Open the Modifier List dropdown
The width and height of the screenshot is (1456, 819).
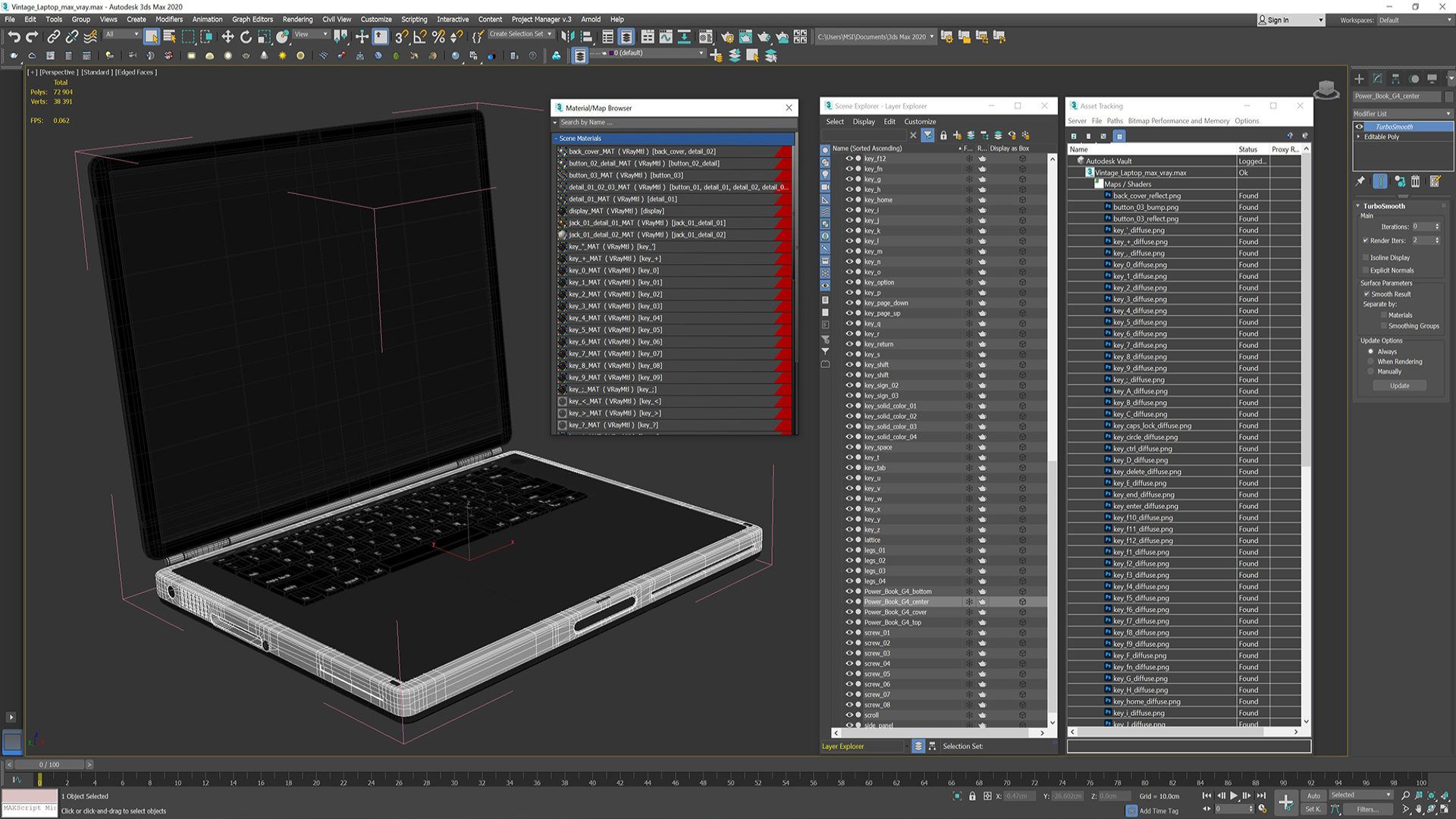1403,114
